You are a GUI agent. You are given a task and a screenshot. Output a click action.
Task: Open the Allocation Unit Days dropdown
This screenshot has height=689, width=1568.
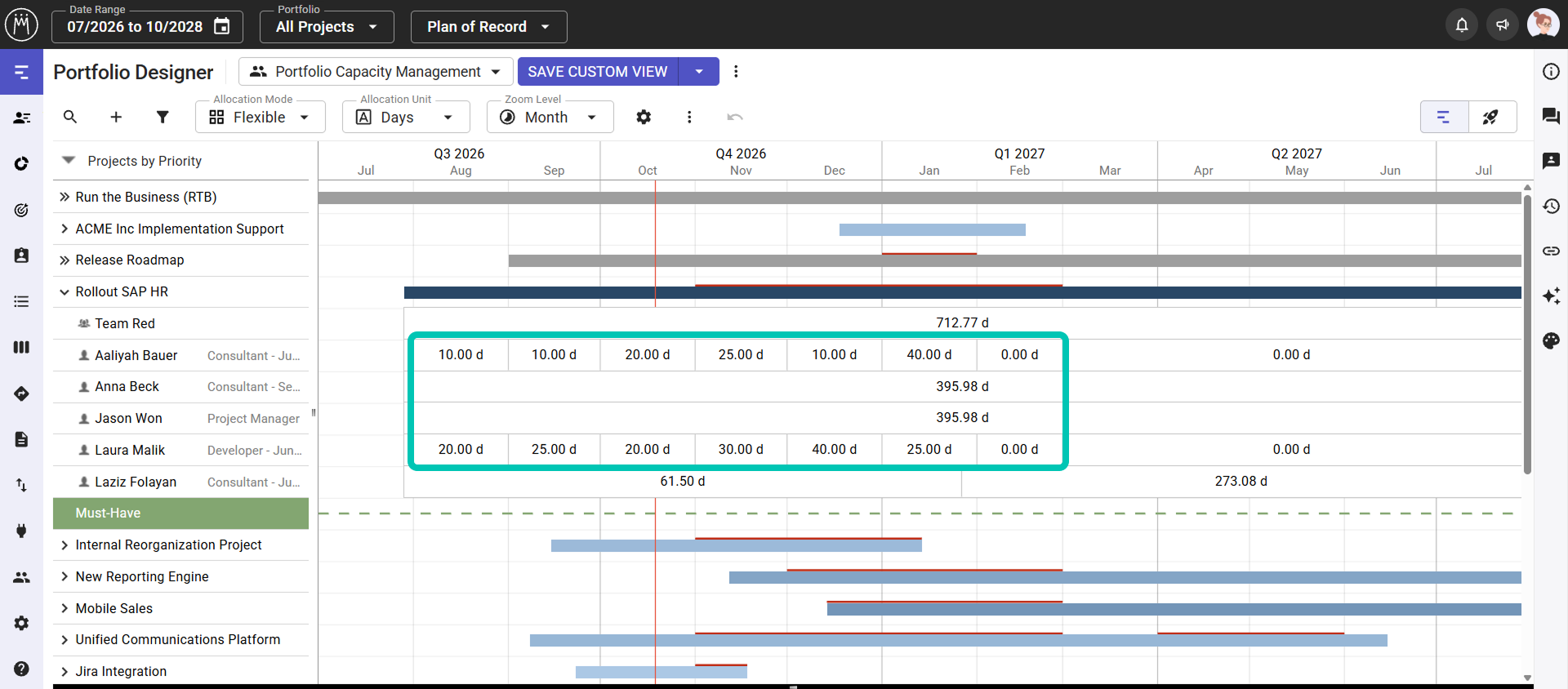(406, 117)
